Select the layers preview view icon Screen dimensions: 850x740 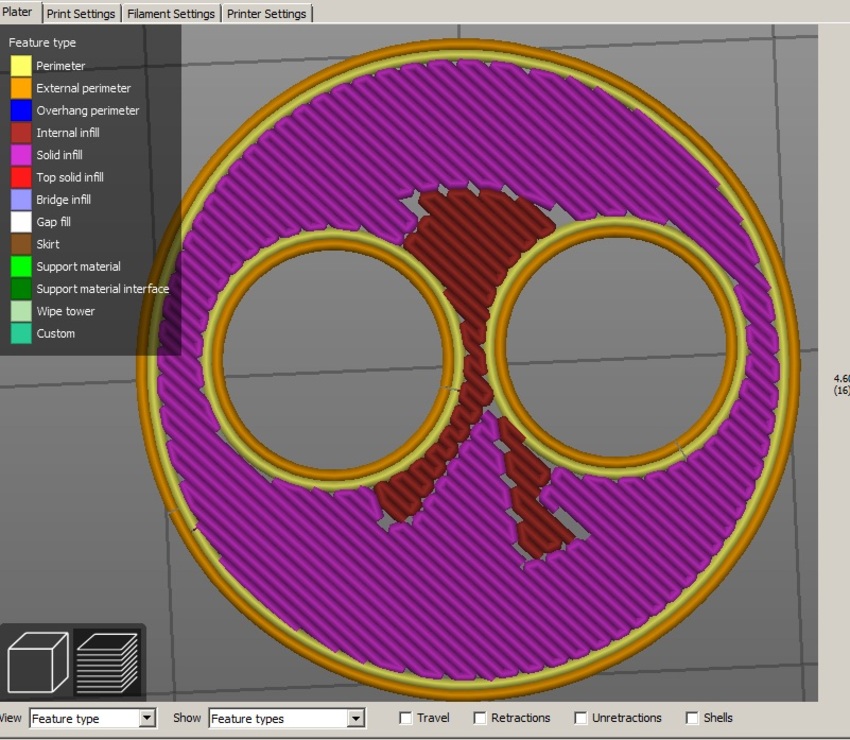coord(106,662)
